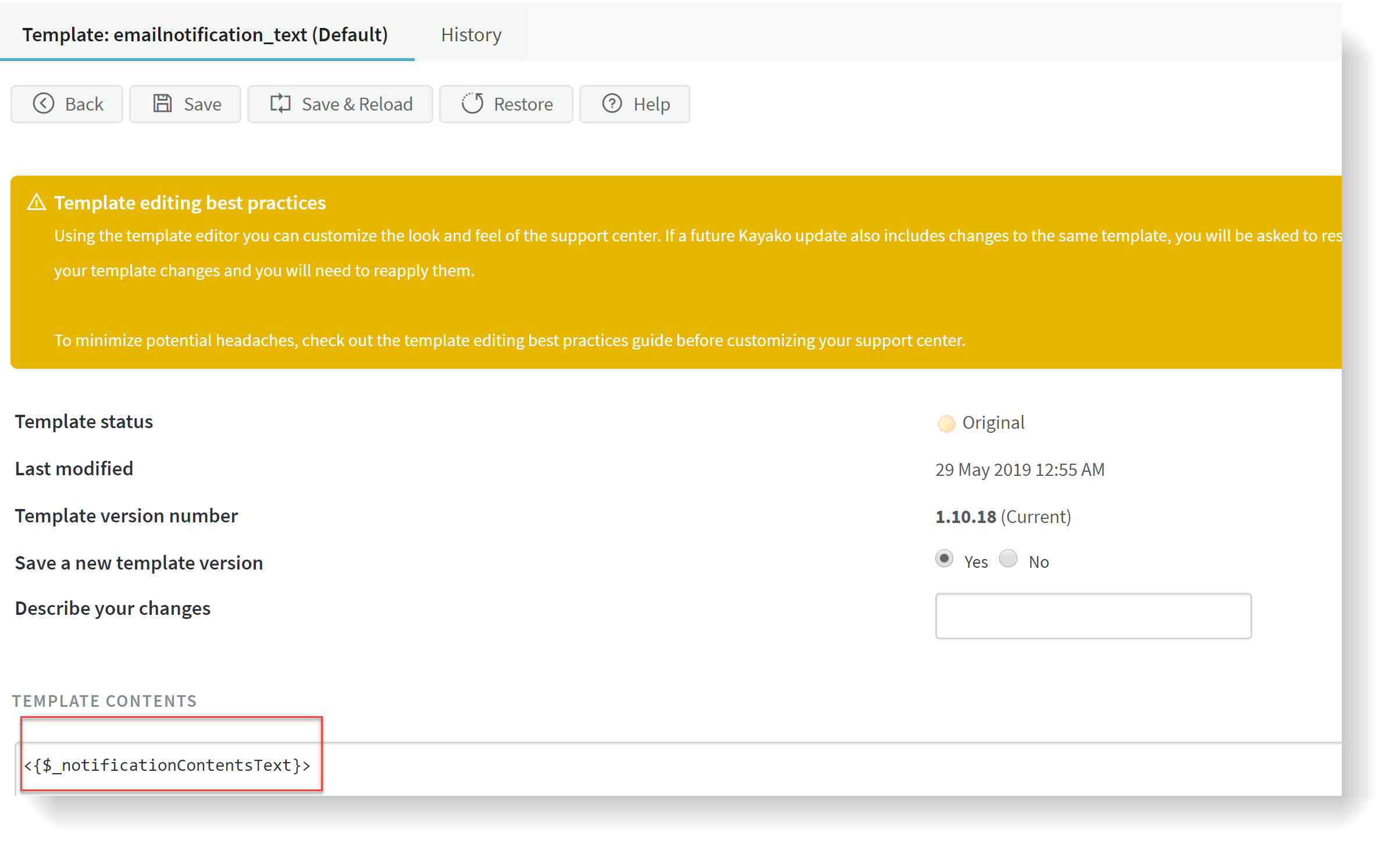This screenshot has height=854, width=1400.
Task: Click the Save button in the toolbar
Action: [x=185, y=104]
